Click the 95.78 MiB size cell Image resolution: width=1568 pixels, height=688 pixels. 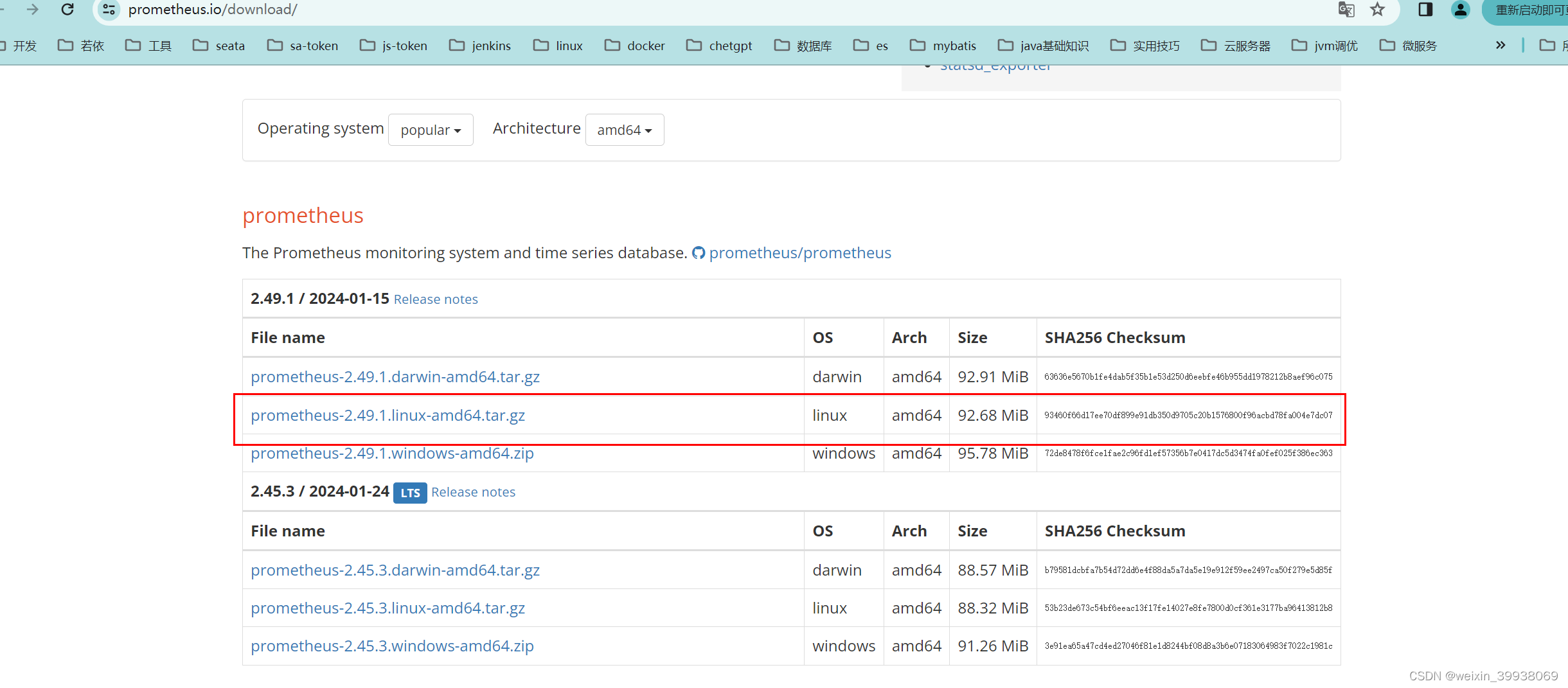click(993, 454)
